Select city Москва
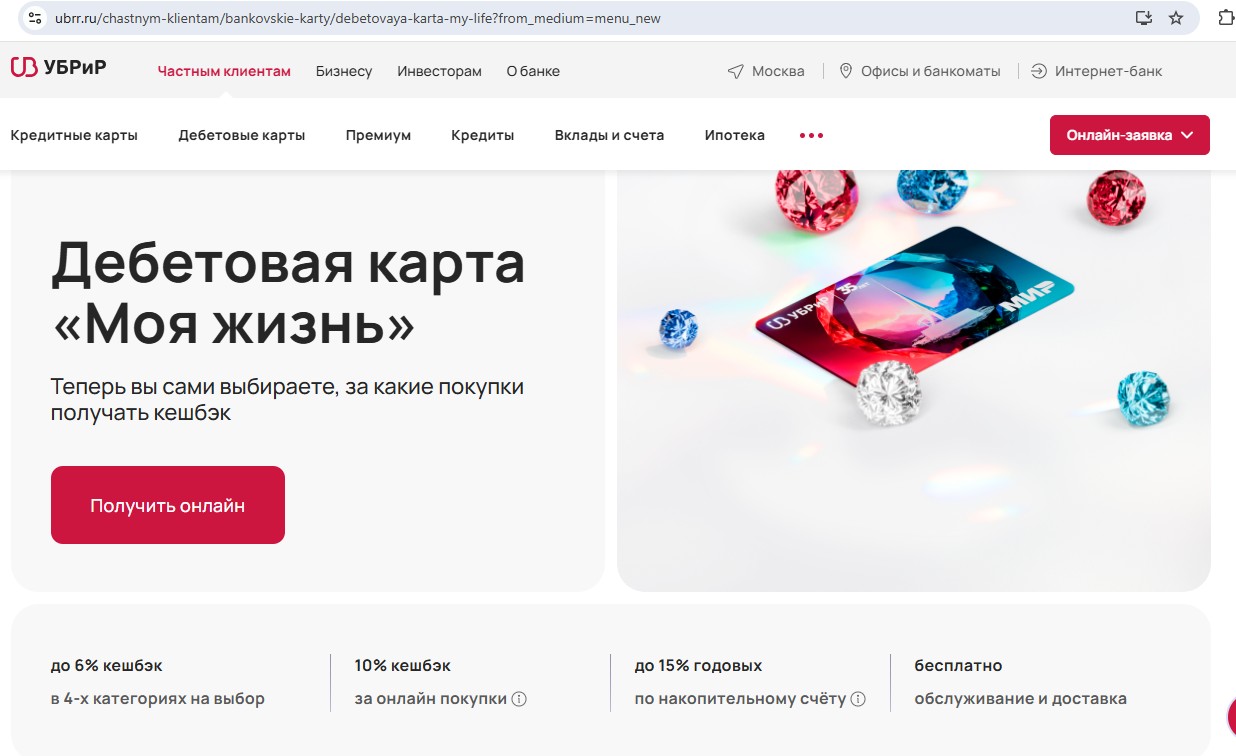Viewport: 1236px width, 756px height. [x=766, y=71]
